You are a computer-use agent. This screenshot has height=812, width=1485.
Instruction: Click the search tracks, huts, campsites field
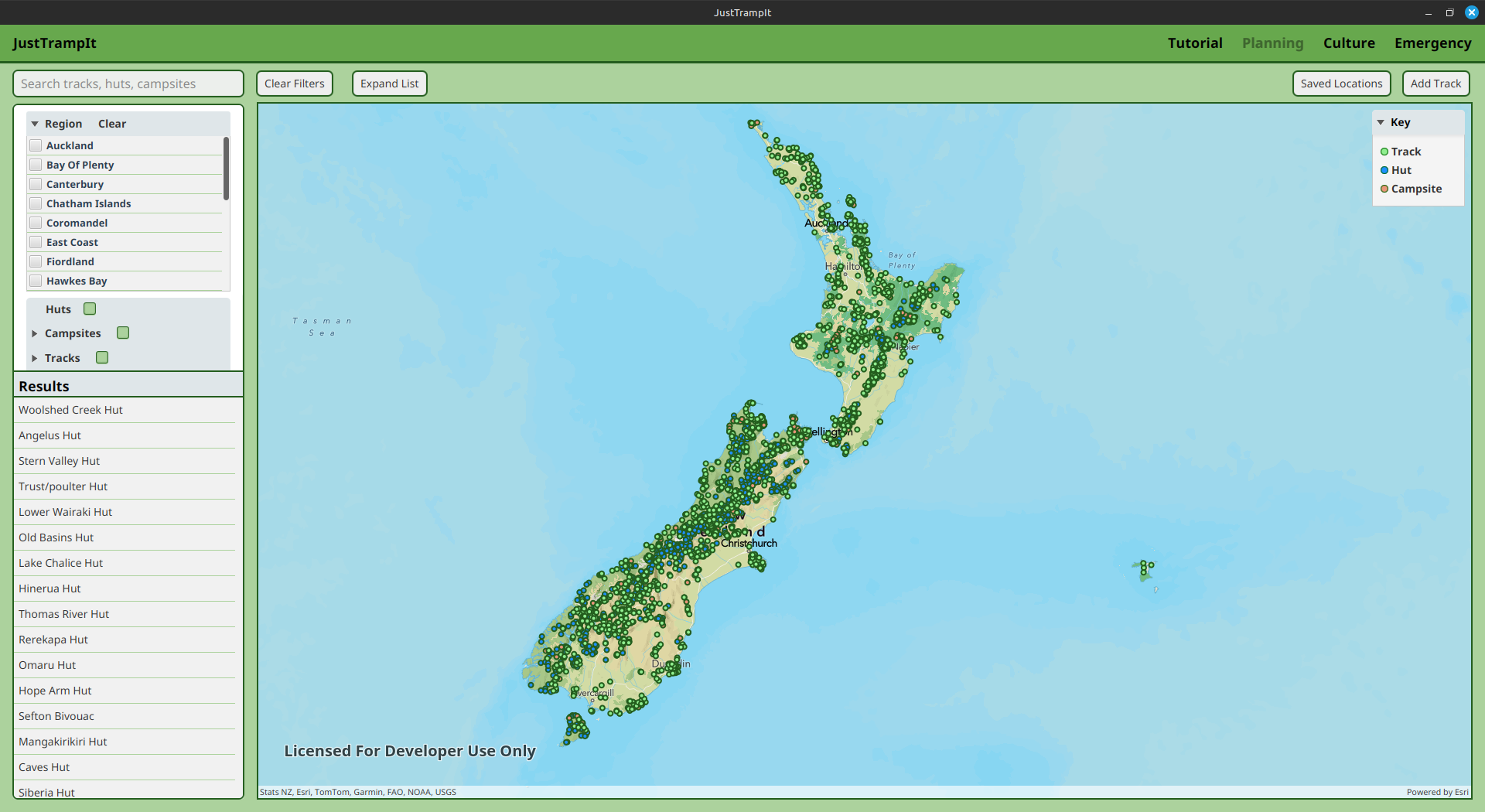128,84
